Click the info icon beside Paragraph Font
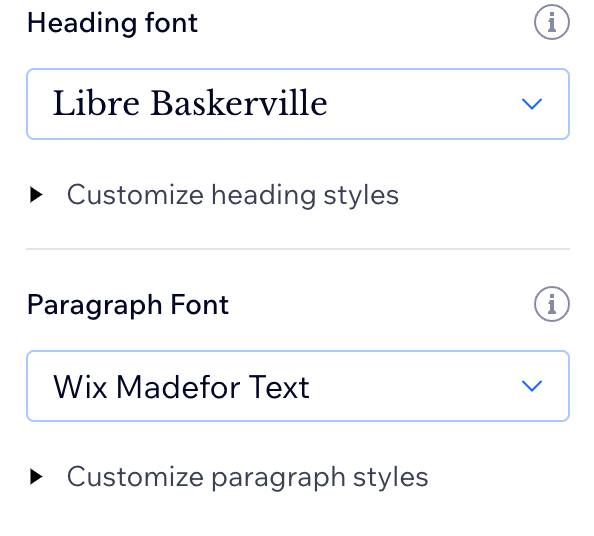Image resolution: width=594 pixels, height=536 pixels. [552, 304]
